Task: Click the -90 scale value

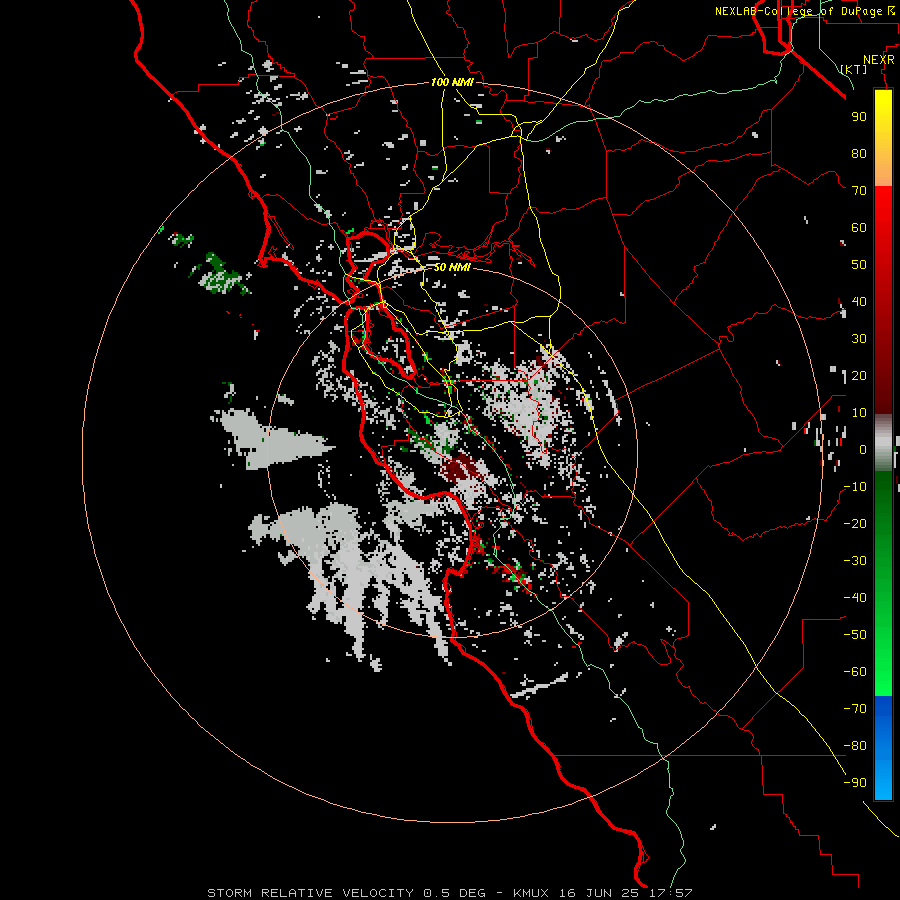Action: [855, 783]
